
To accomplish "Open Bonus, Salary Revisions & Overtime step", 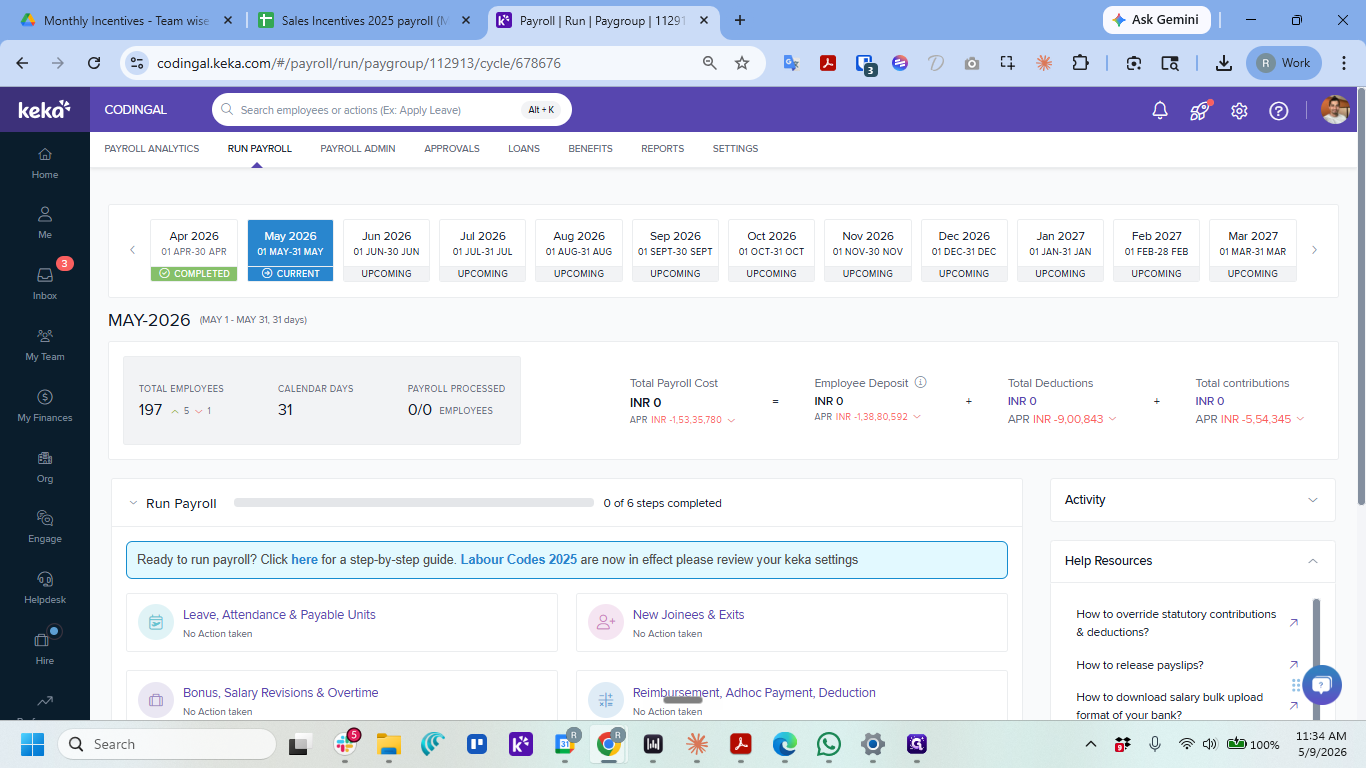I will (x=342, y=695).
